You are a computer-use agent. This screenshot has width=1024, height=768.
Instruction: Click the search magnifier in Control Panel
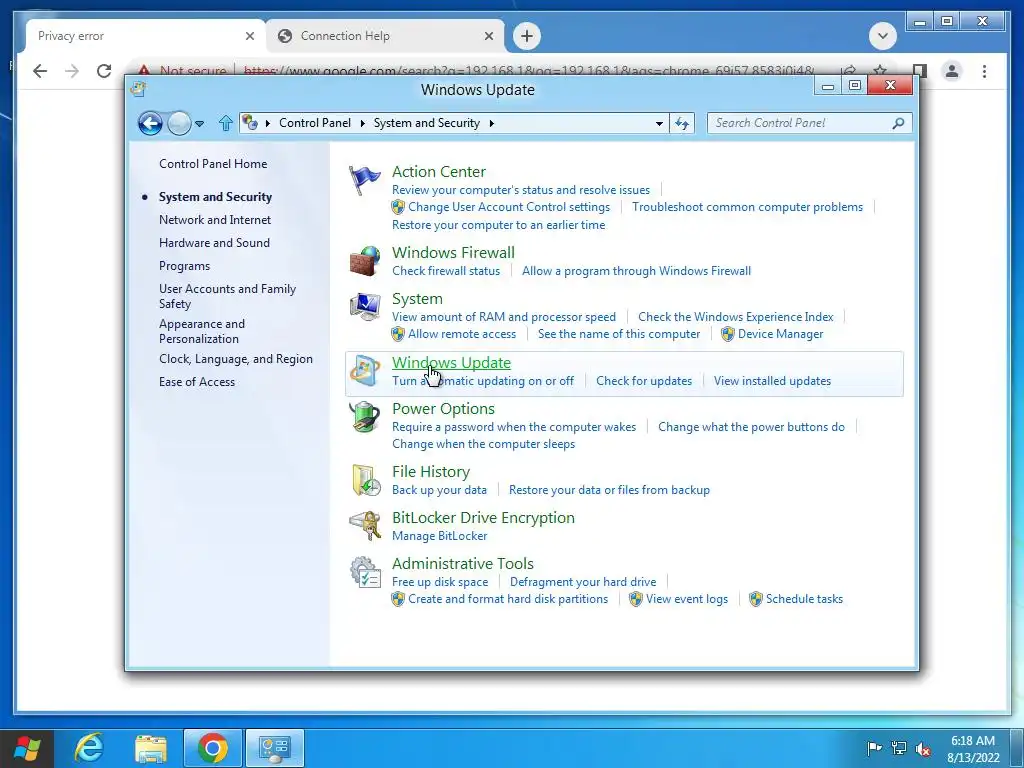coord(899,123)
